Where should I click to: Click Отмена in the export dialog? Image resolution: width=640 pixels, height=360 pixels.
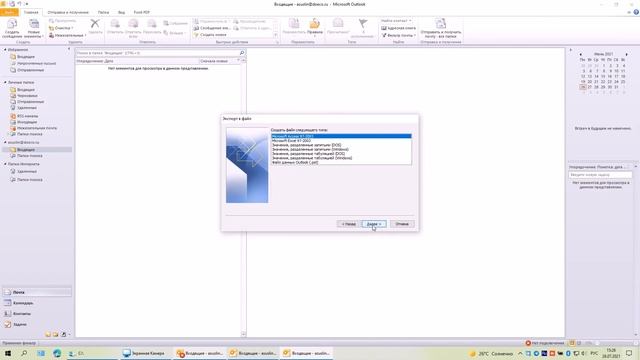tap(402, 224)
